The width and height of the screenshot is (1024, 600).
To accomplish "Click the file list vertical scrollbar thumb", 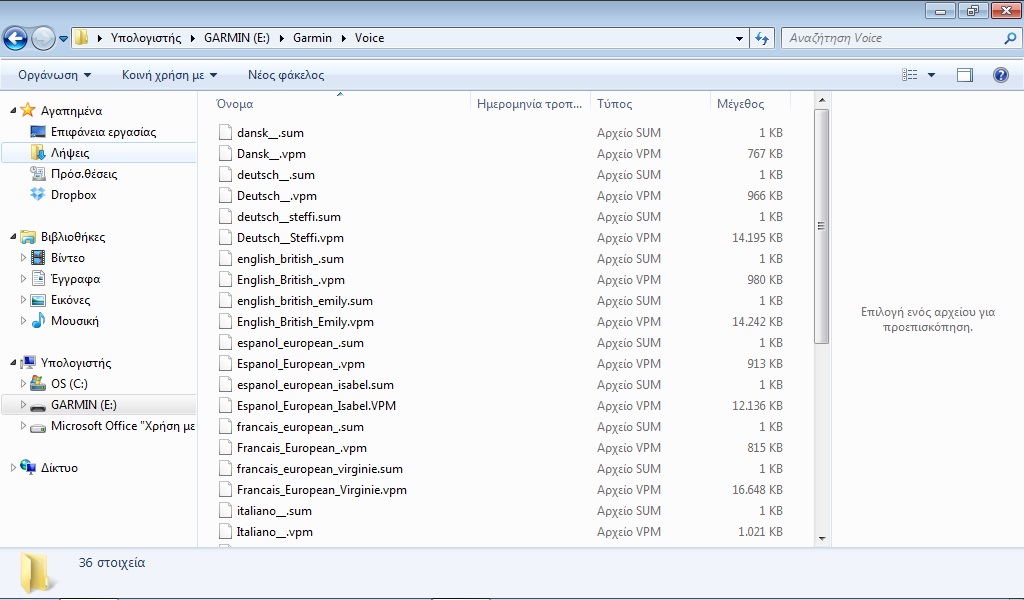I will (822, 226).
